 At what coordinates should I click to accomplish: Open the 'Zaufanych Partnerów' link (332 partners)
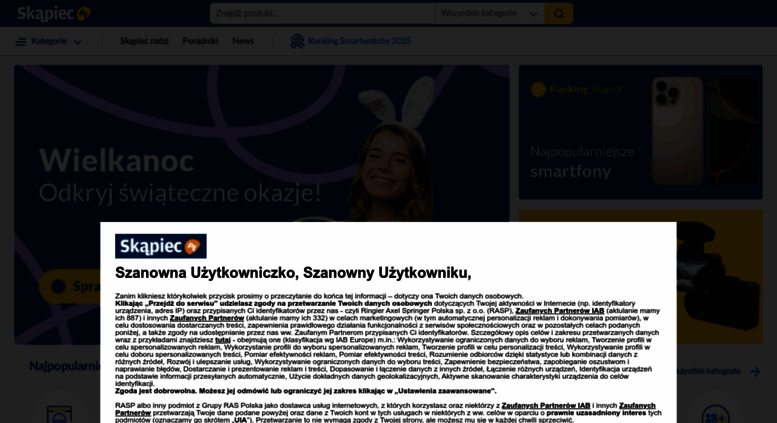tap(207, 318)
